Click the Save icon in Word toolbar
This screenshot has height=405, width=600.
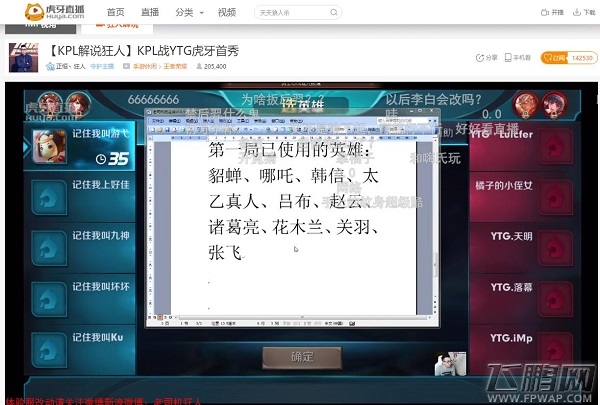[167, 130]
